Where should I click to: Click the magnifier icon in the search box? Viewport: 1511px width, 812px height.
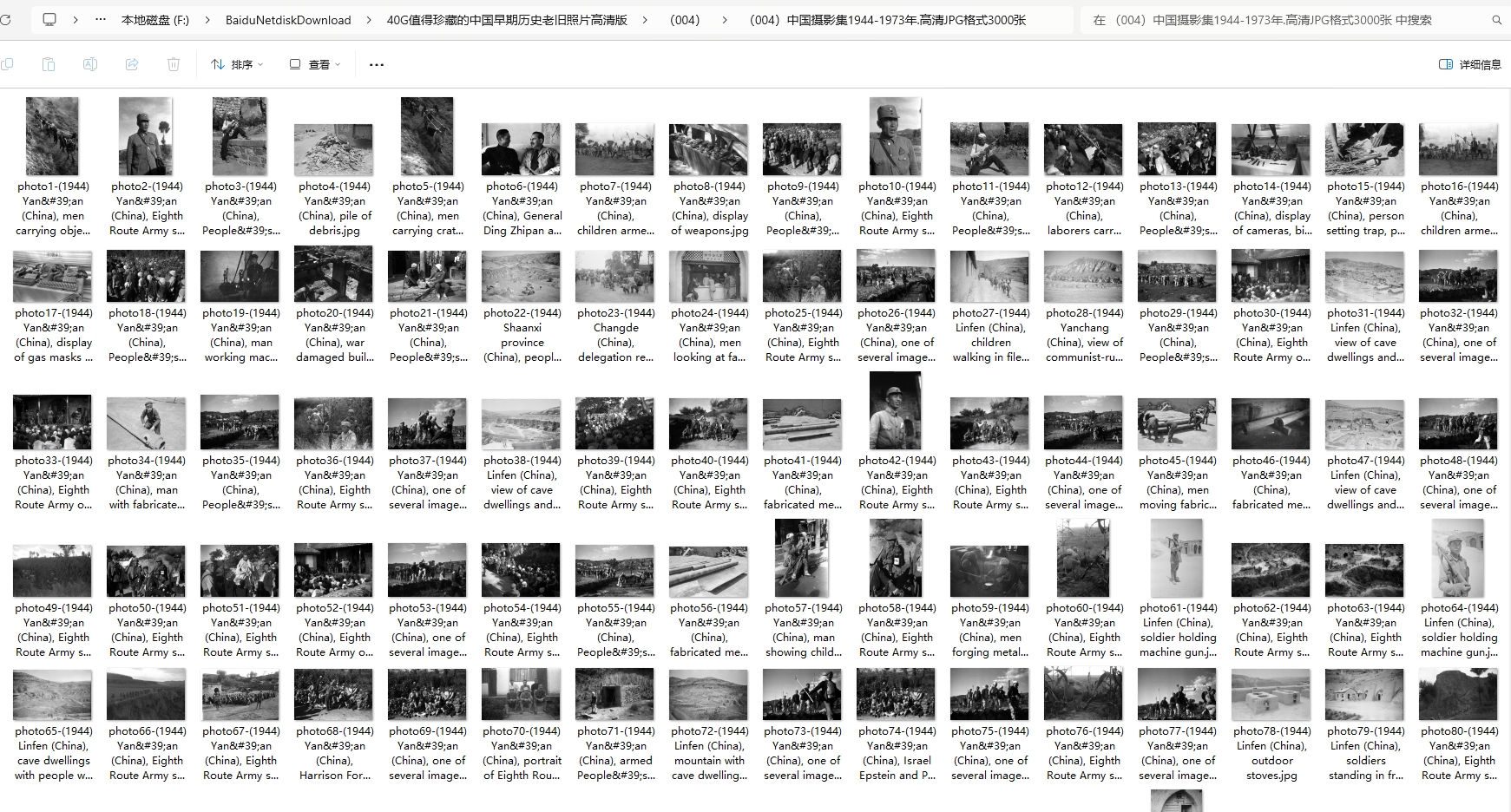coord(1496,19)
